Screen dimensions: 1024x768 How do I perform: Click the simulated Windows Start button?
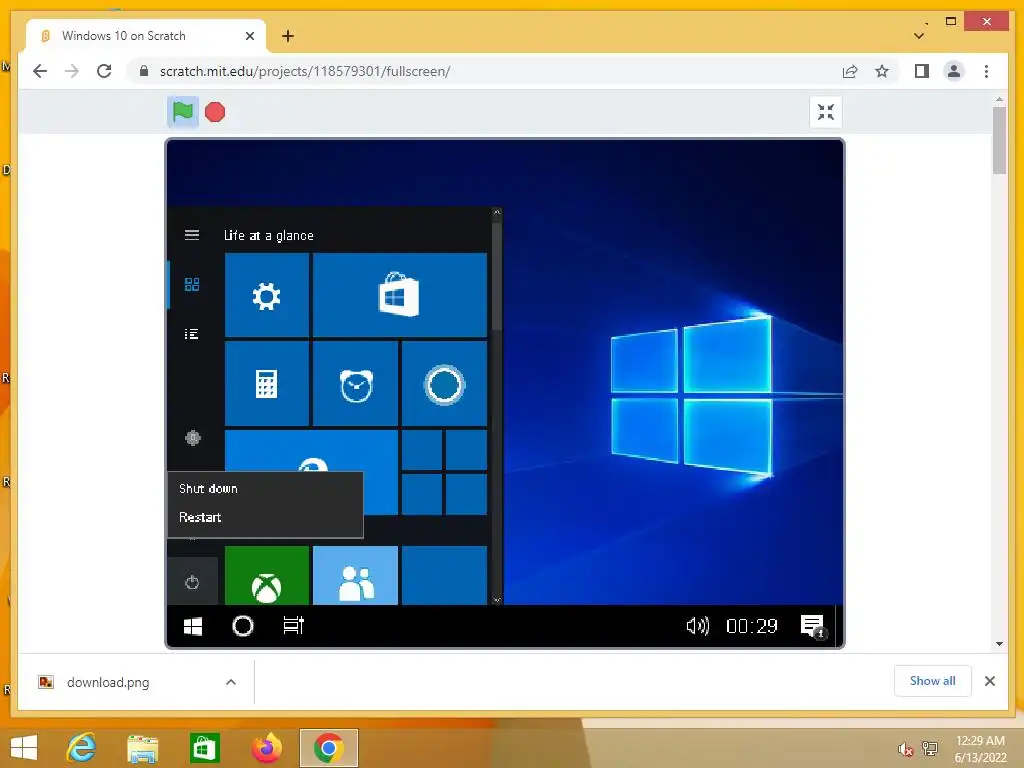tap(193, 626)
